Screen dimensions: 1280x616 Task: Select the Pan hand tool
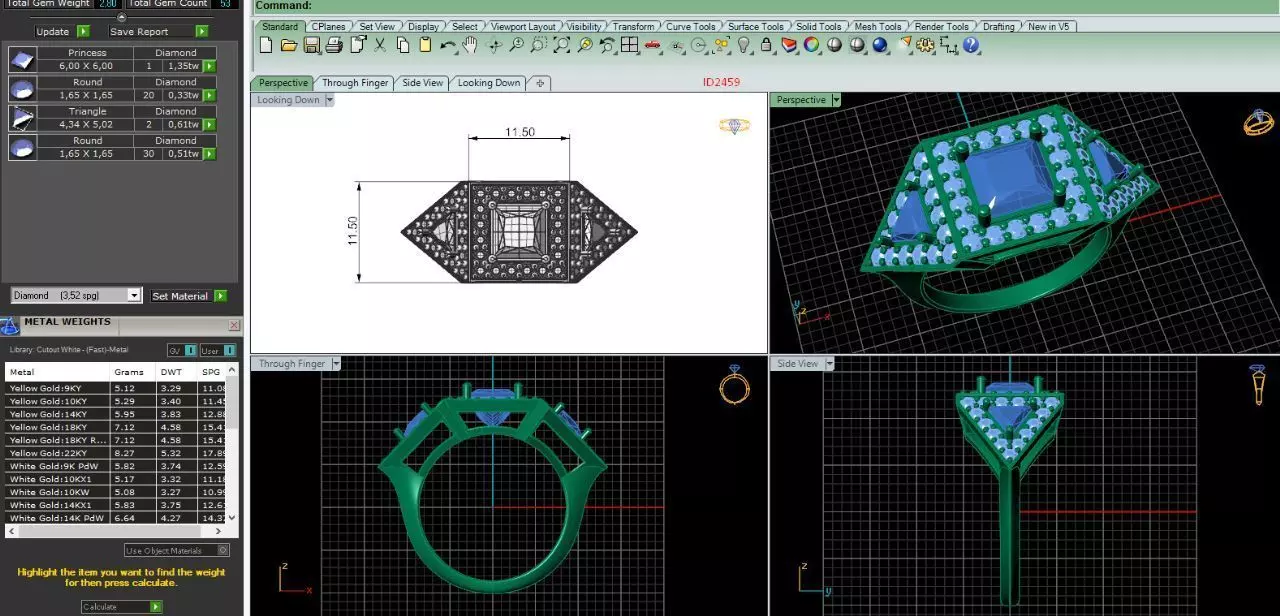click(x=470, y=45)
